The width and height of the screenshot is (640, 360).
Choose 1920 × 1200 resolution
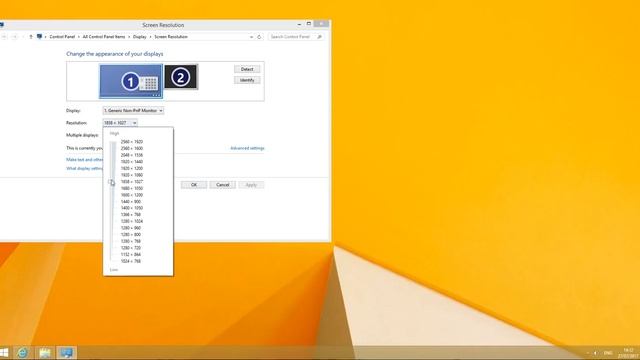pyautogui.click(x=131, y=168)
